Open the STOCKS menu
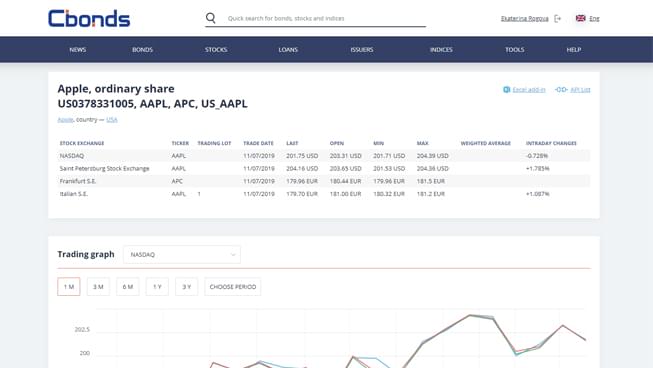This screenshot has height=368, width=653. (216, 50)
